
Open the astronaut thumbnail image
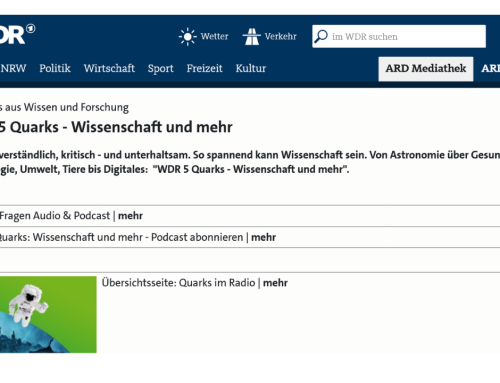48,314
